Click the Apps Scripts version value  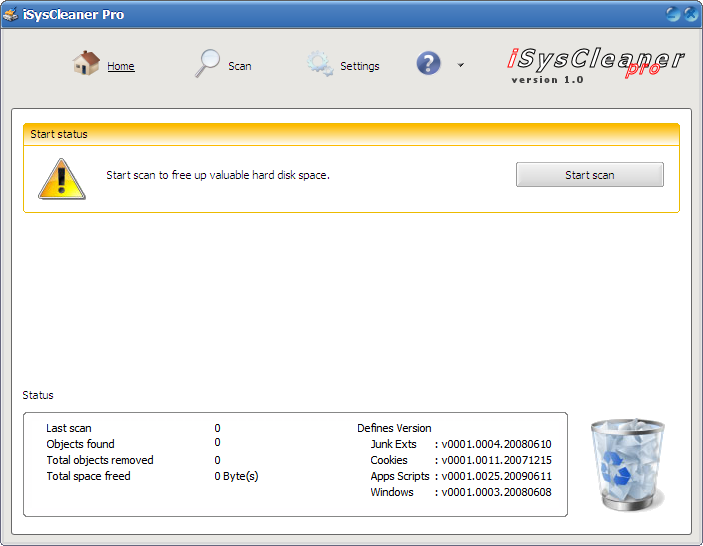point(499,477)
